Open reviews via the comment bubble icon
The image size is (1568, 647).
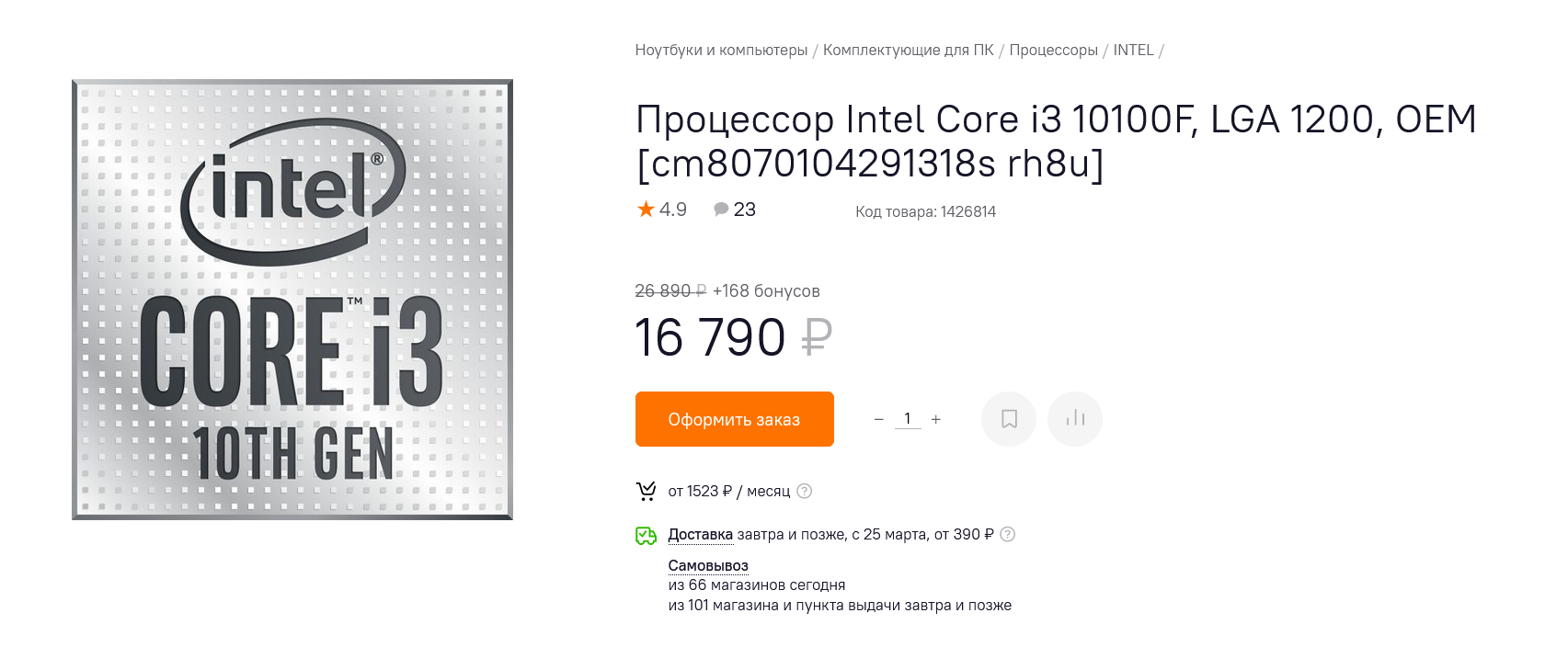[x=721, y=210]
